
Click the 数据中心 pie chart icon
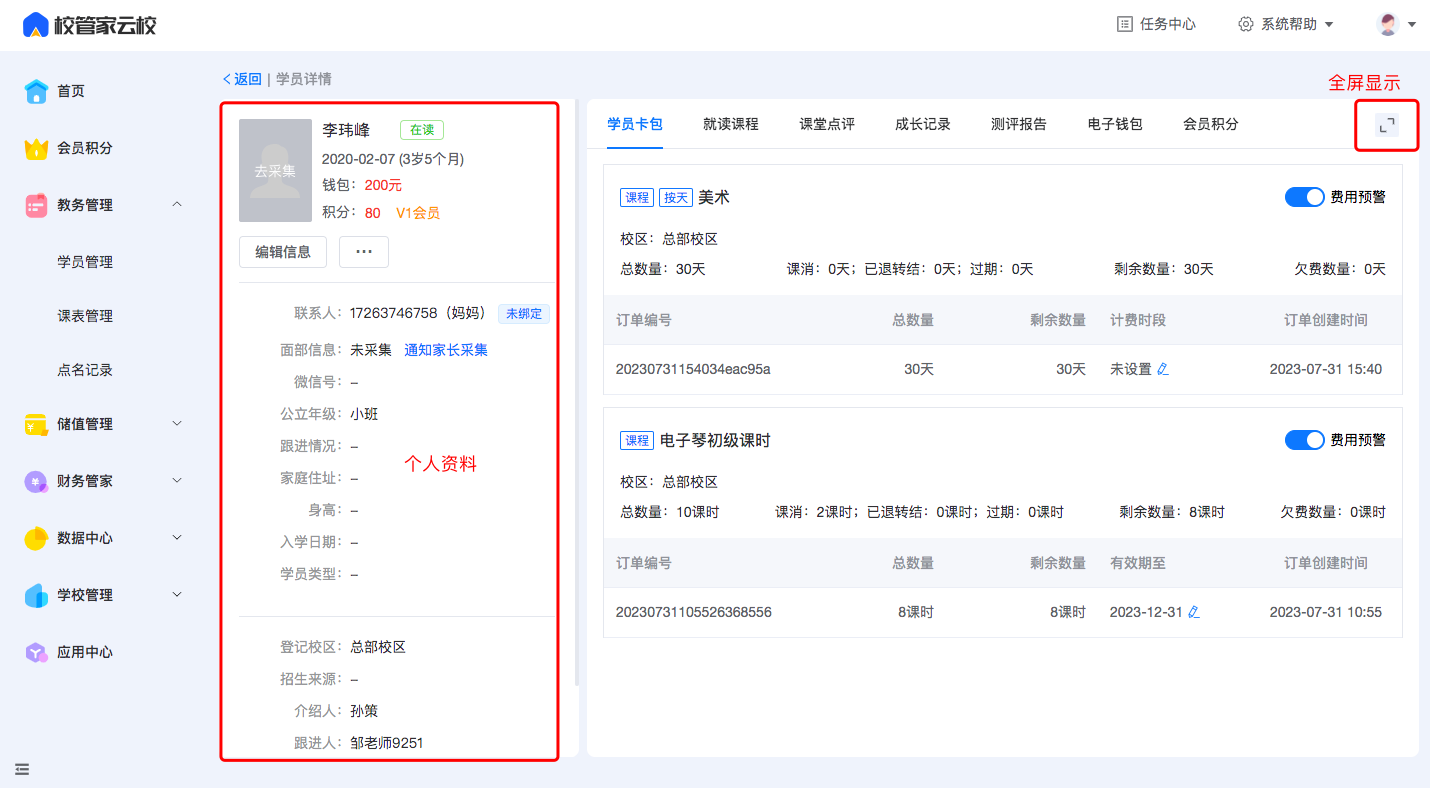(36, 538)
